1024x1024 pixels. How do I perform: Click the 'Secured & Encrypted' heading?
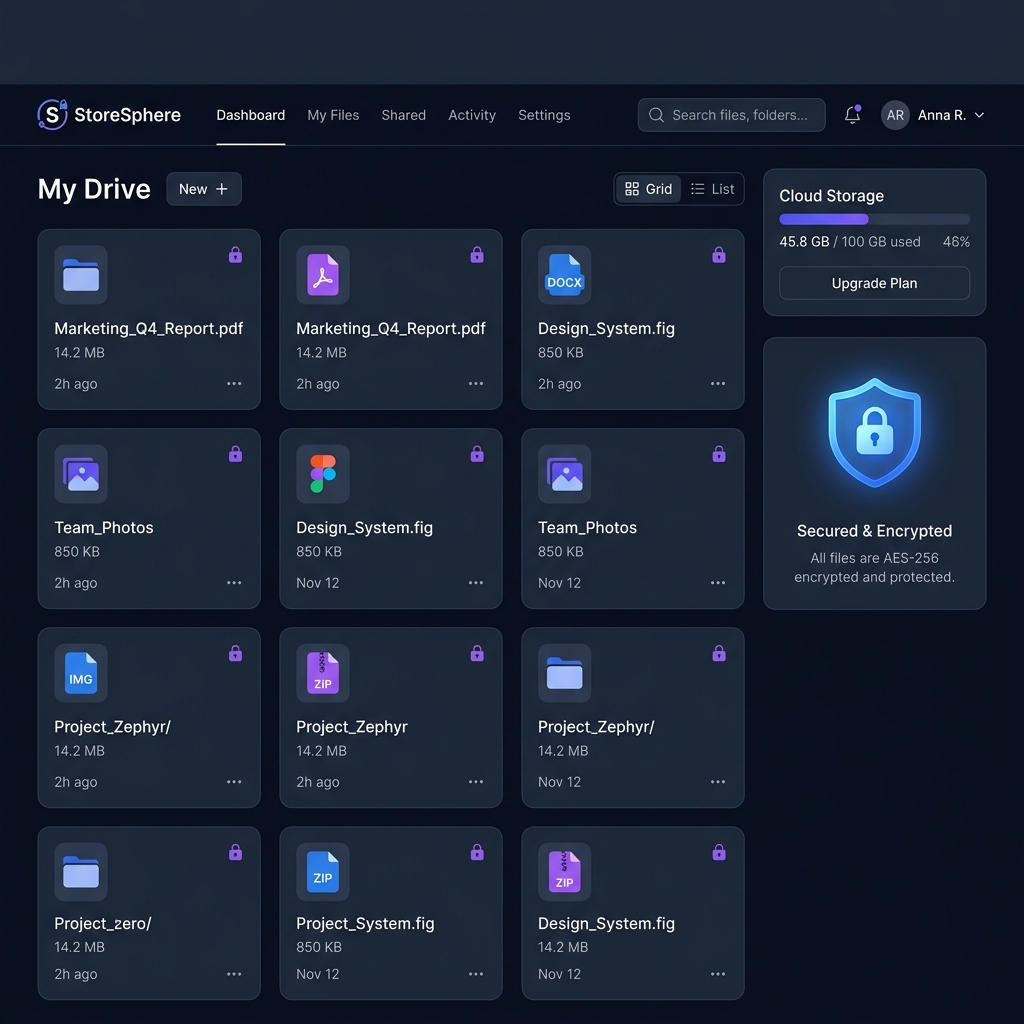(x=874, y=531)
